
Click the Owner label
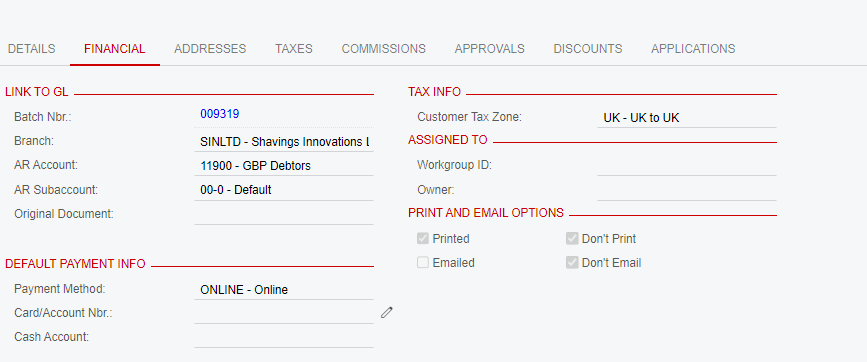coord(436,190)
